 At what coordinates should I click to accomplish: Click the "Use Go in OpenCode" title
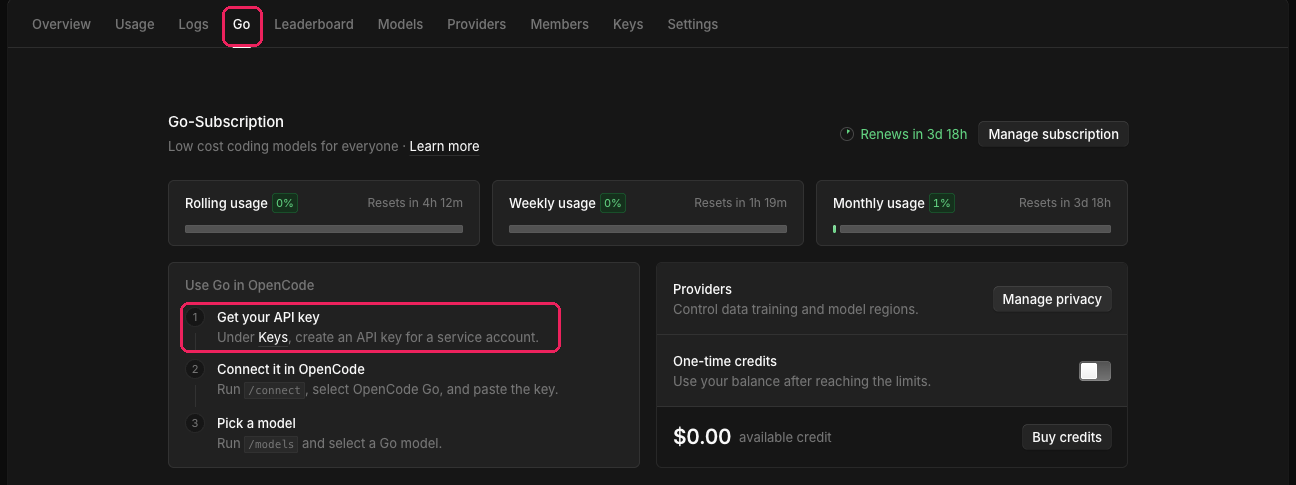coord(249,285)
